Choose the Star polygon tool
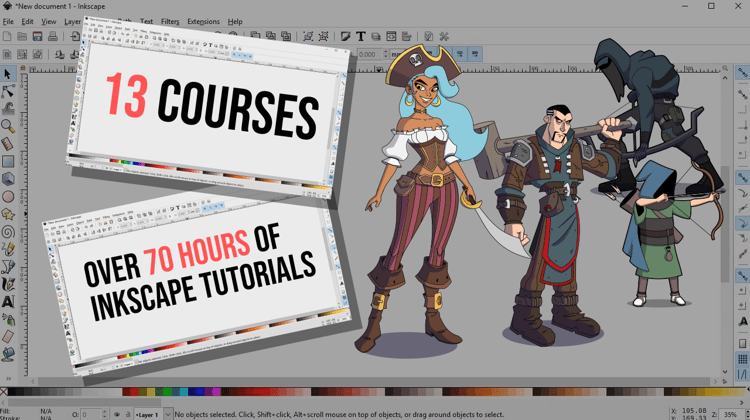 pyautogui.click(x=8, y=214)
